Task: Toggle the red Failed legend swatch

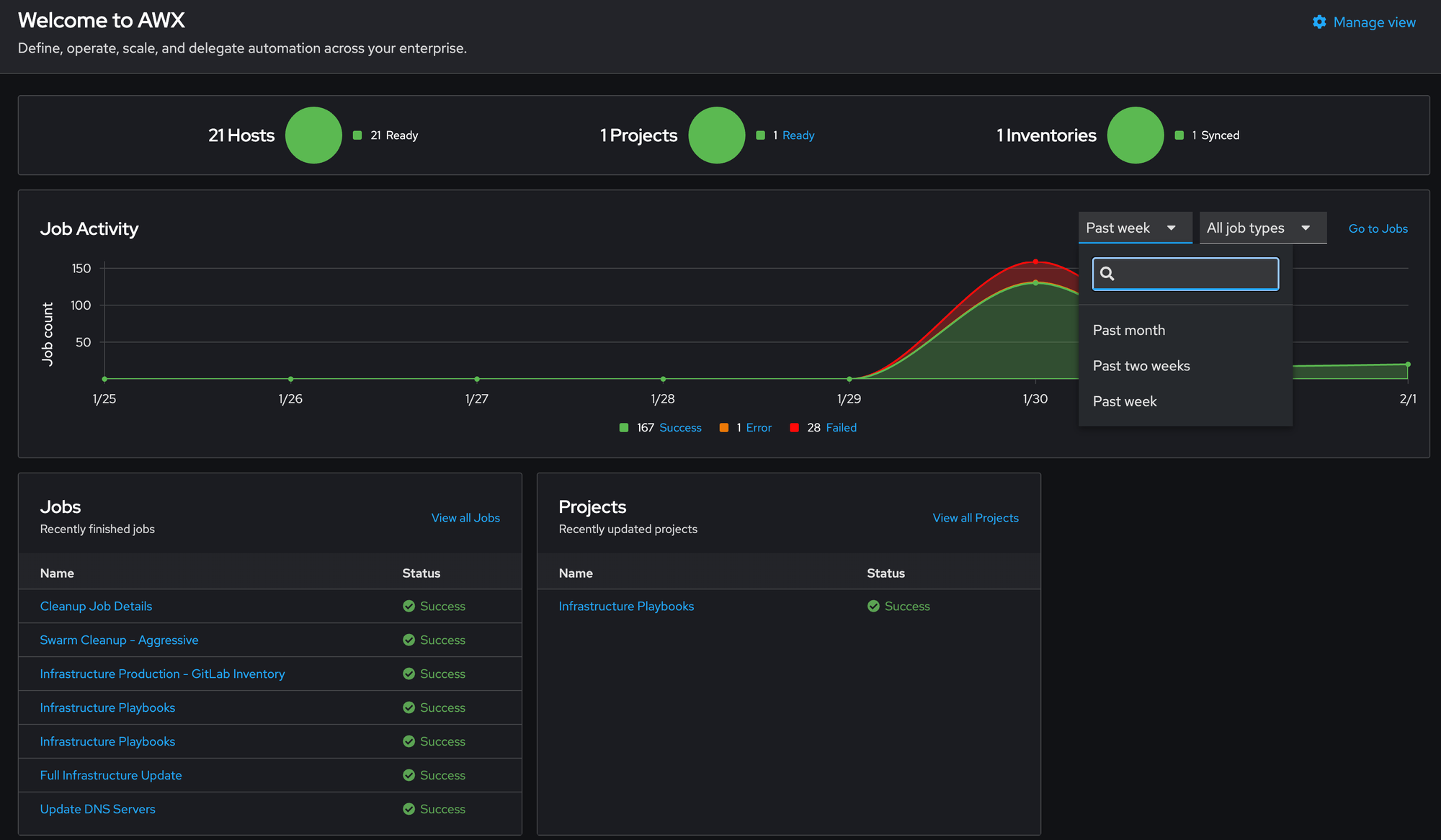Action: pos(794,428)
